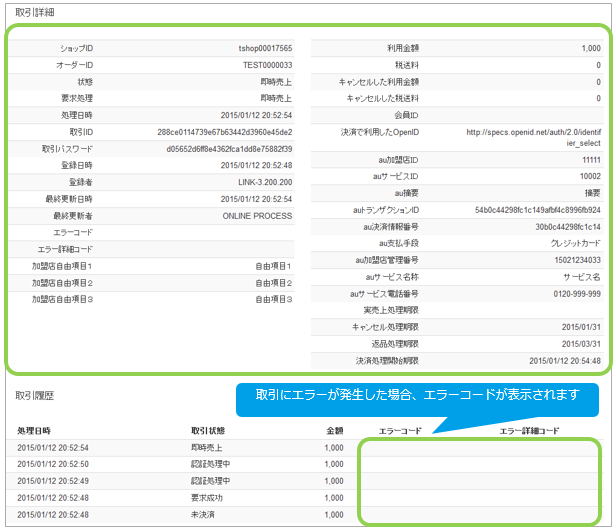This screenshot has width=615, height=531.
Task: Click the 未決済 status in history
Action: click(202, 515)
